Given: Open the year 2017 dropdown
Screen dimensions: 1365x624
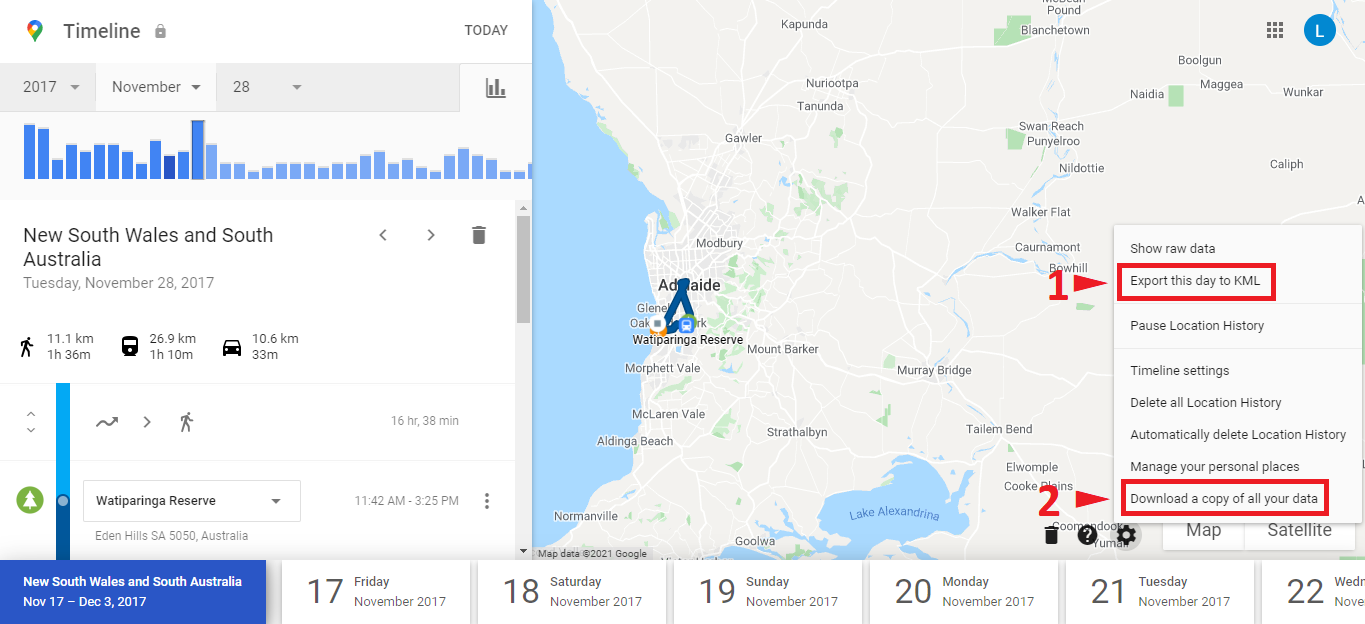Looking at the screenshot, I should (48, 87).
